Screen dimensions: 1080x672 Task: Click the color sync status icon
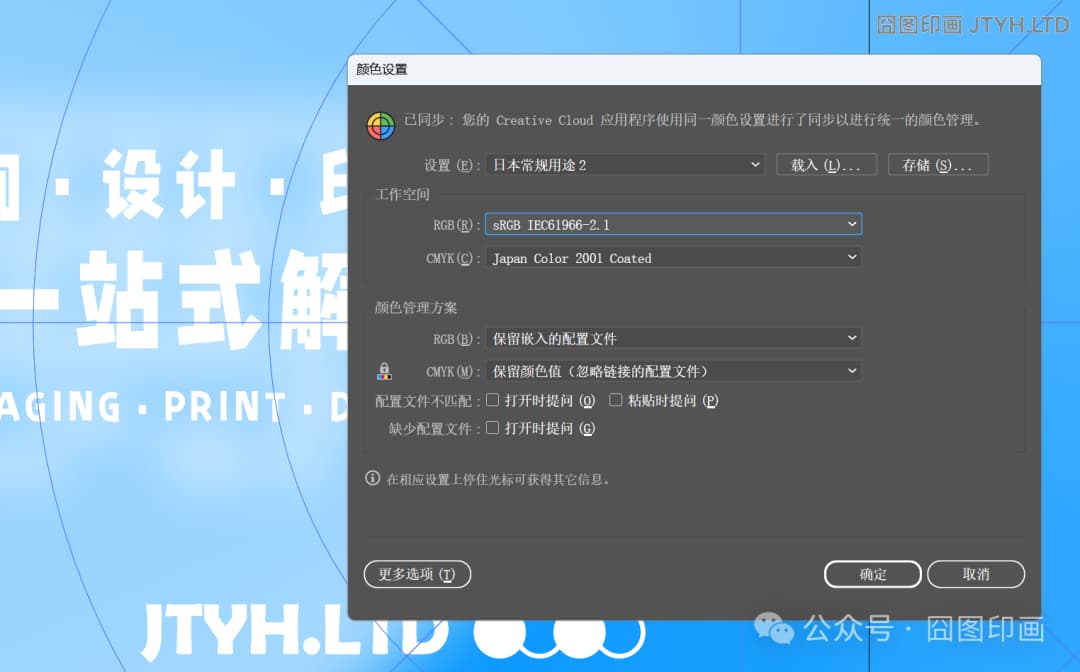[x=380, y=125]
